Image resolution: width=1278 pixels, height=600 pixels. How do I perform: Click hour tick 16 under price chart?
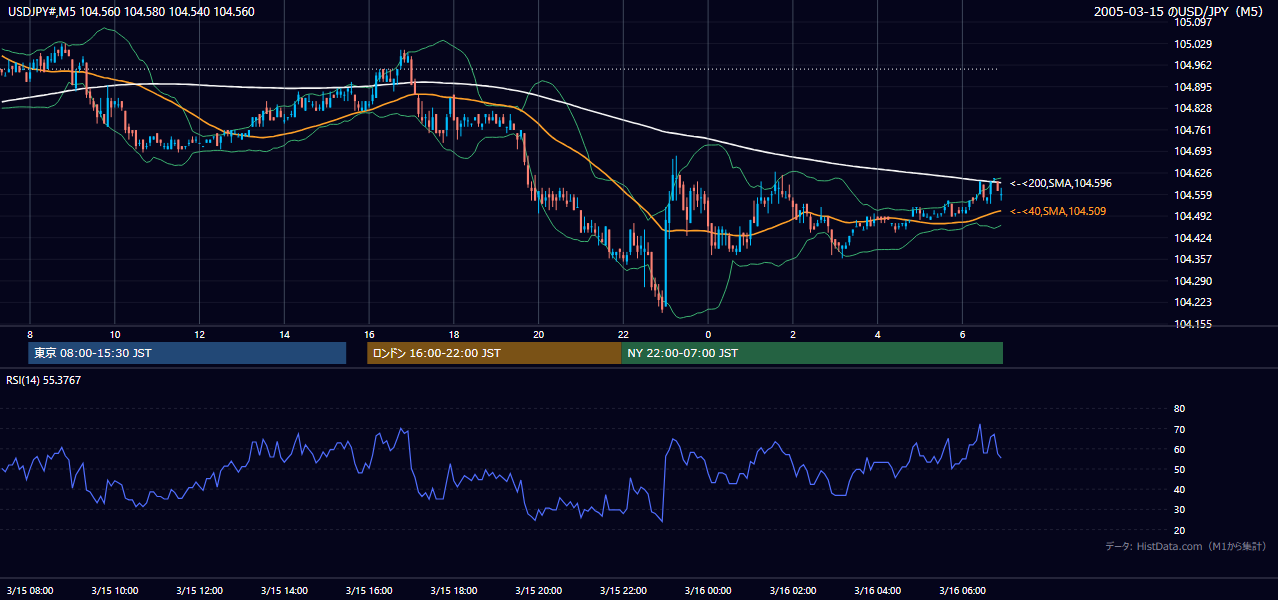[369, 334]
